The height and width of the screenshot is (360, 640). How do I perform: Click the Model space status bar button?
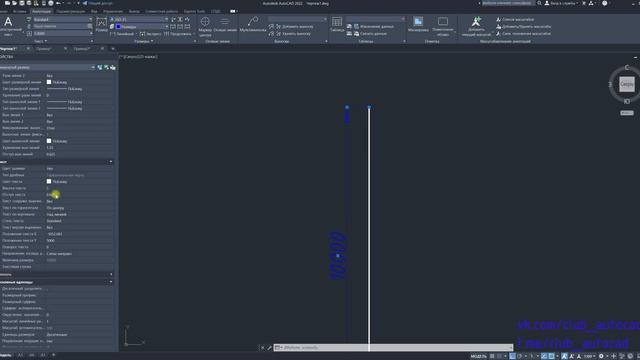(x=478, y=356)
